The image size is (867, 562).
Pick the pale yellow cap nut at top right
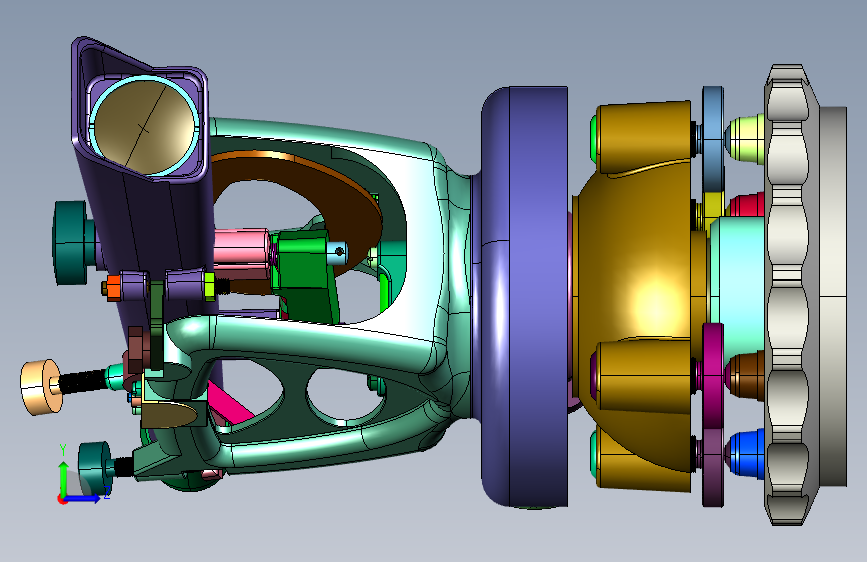(x=744, y=138)
